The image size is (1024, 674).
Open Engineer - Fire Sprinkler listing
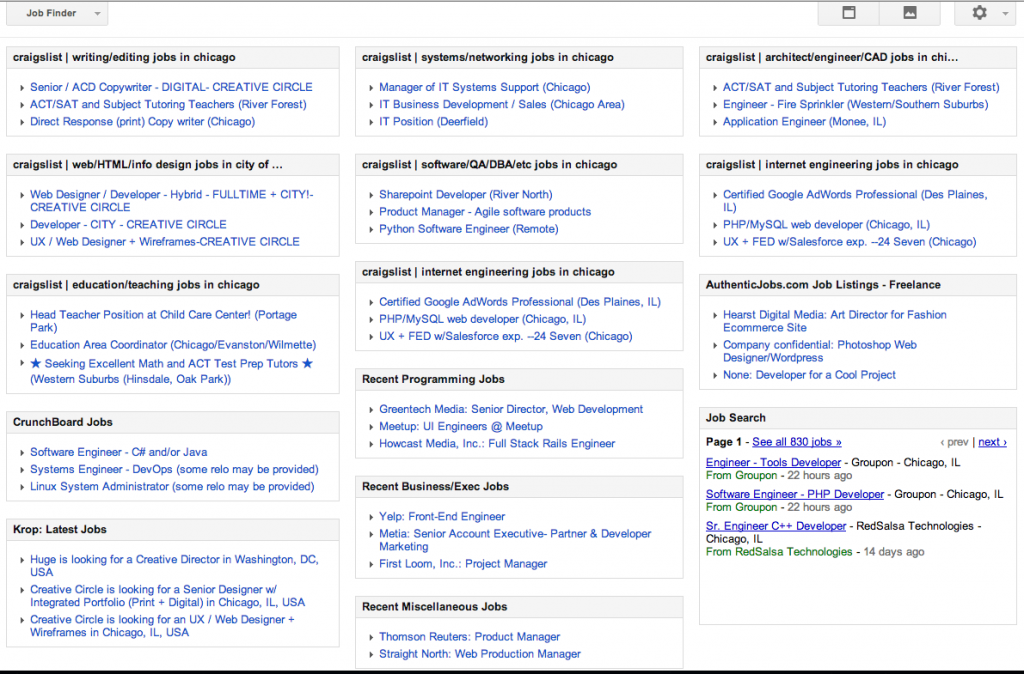coord(856,104)
